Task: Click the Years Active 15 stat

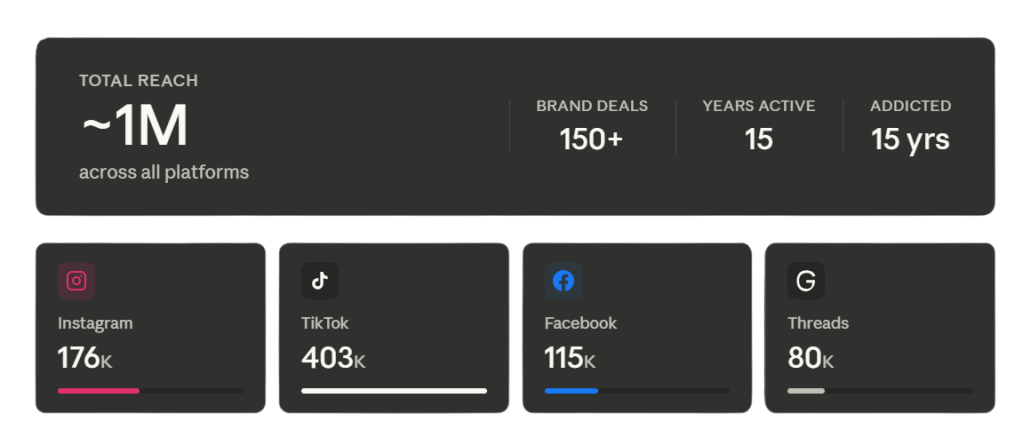Action: click(758, 139)
